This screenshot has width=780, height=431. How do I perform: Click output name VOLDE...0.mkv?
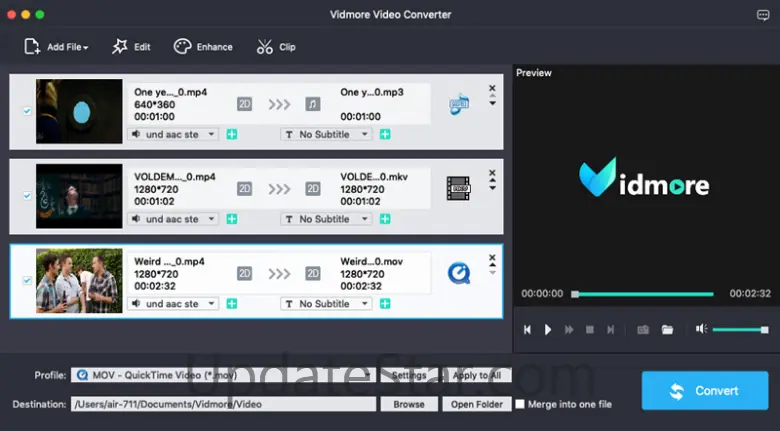tap(374, 177)
